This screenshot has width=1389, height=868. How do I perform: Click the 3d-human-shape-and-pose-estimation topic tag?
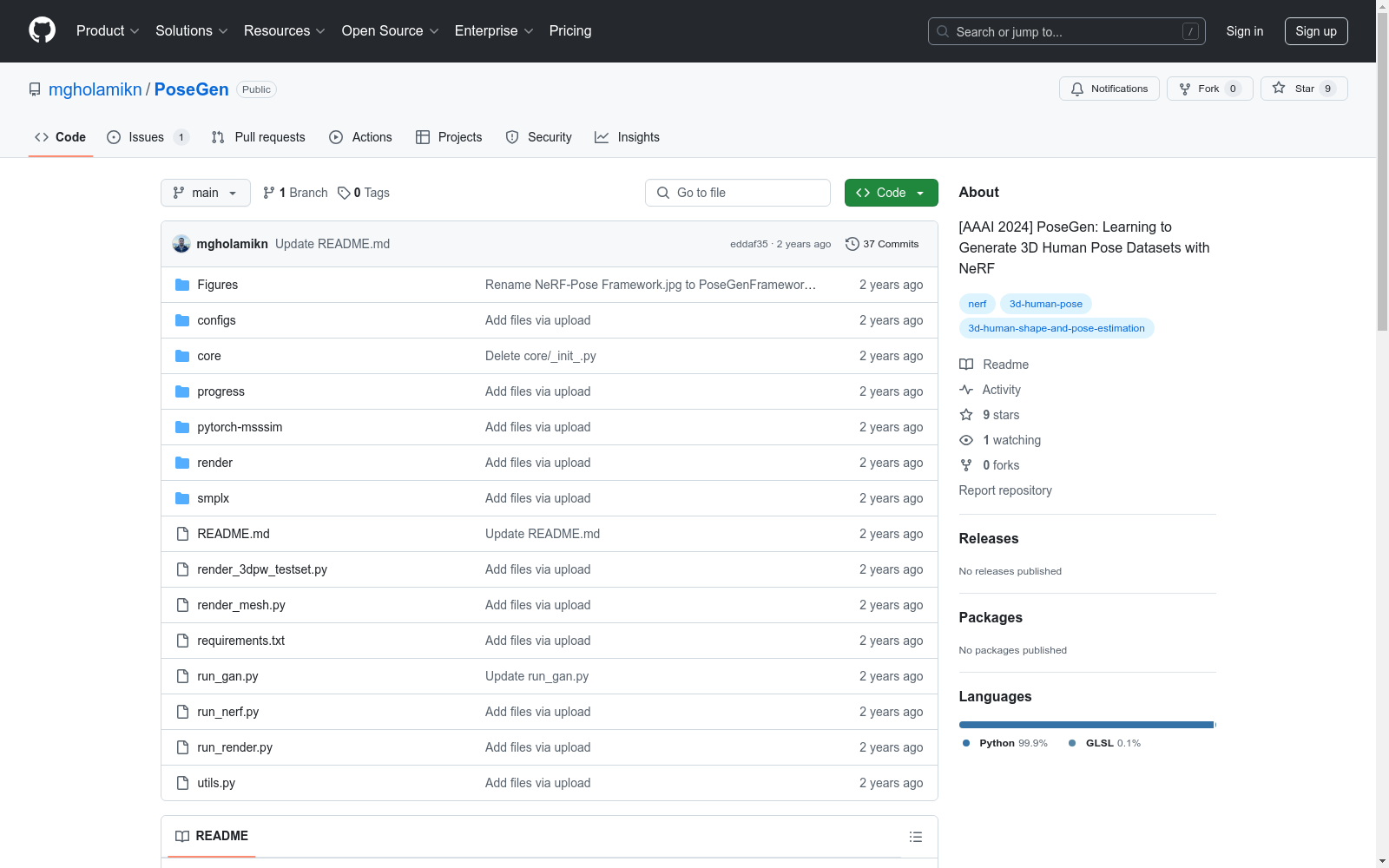tap(1057, 328)
